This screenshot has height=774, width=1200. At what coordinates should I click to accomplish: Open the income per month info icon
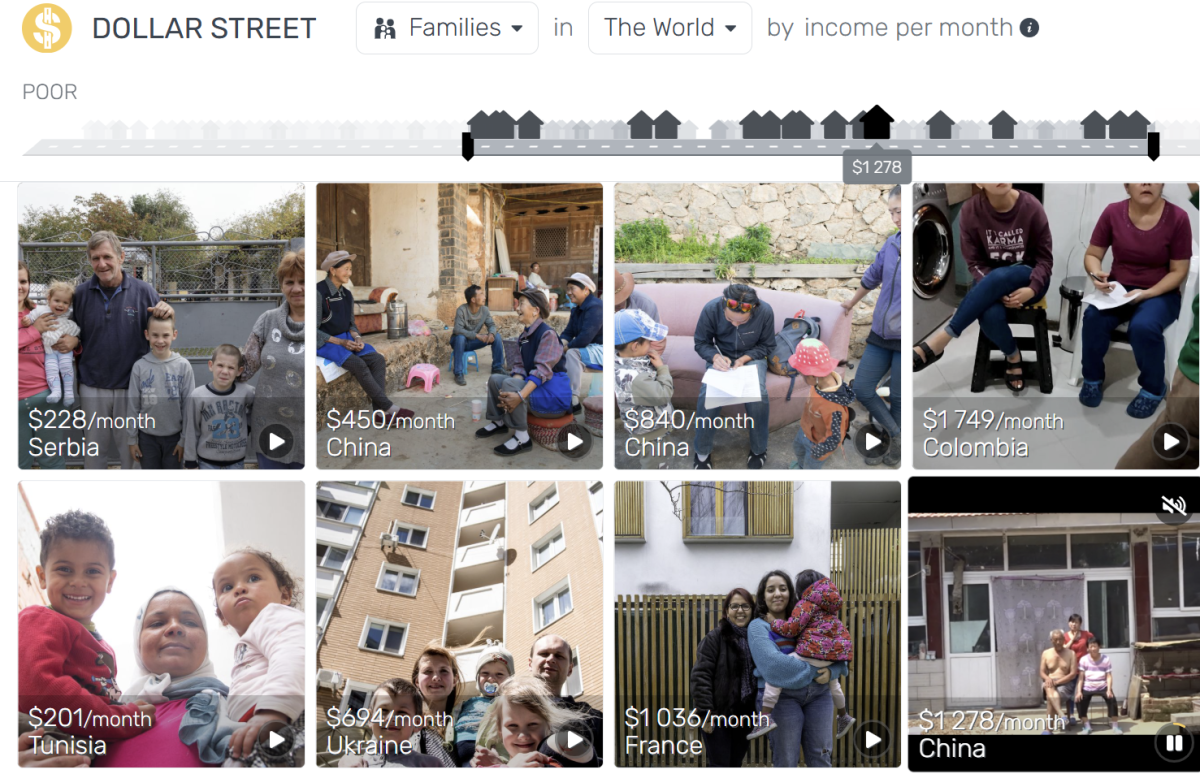click(1029, 28)
